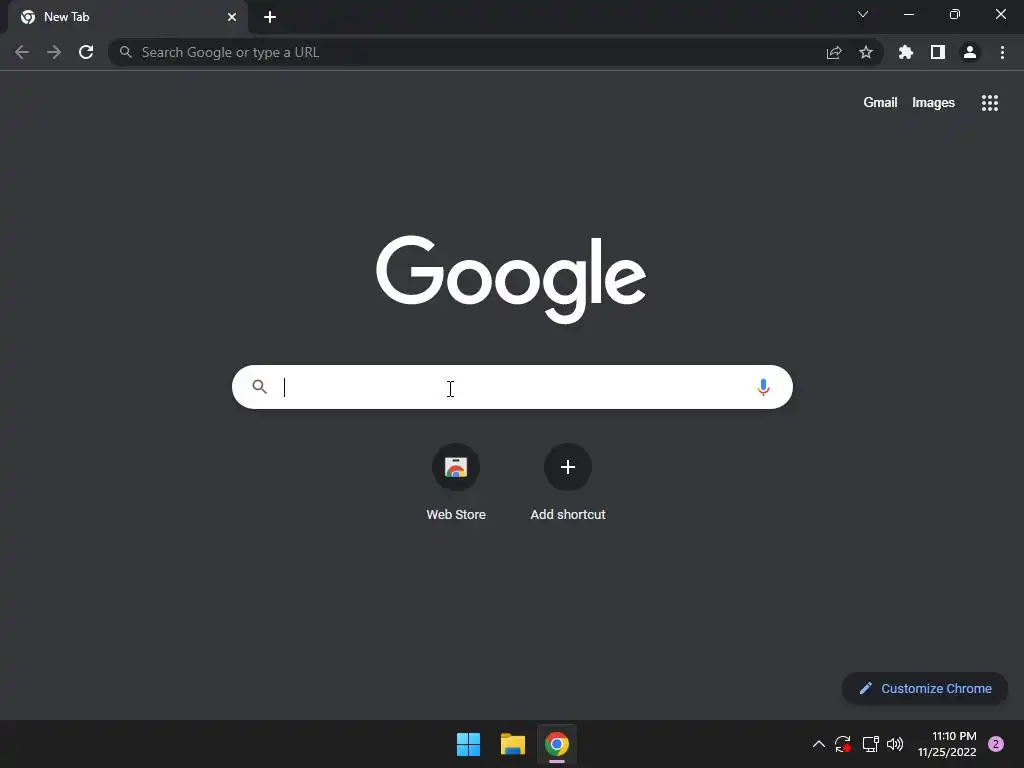
Task: Share this page with the share icon
Action: 834,52
